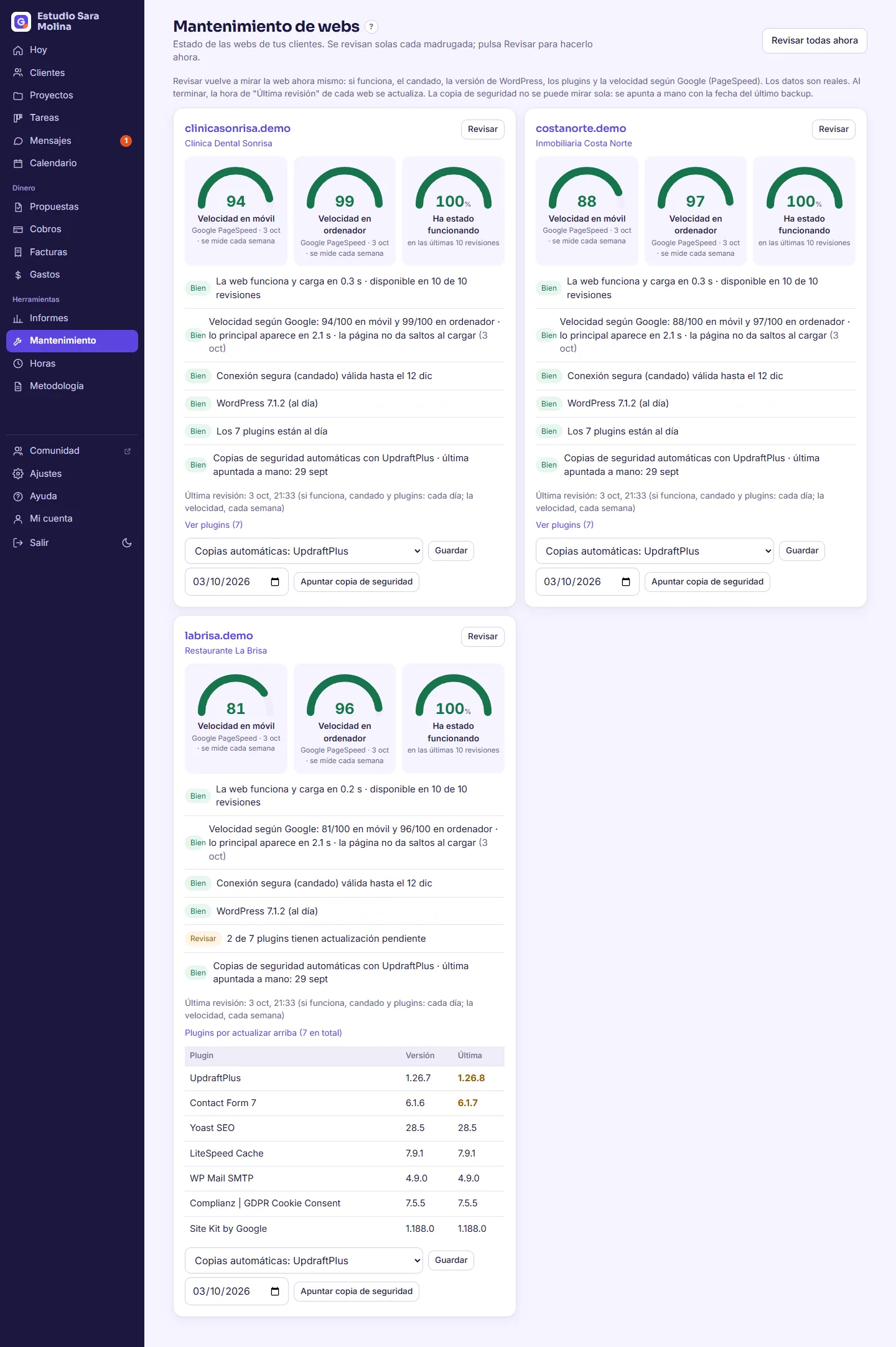Click the Informes bar chart icon

(18, 319)
